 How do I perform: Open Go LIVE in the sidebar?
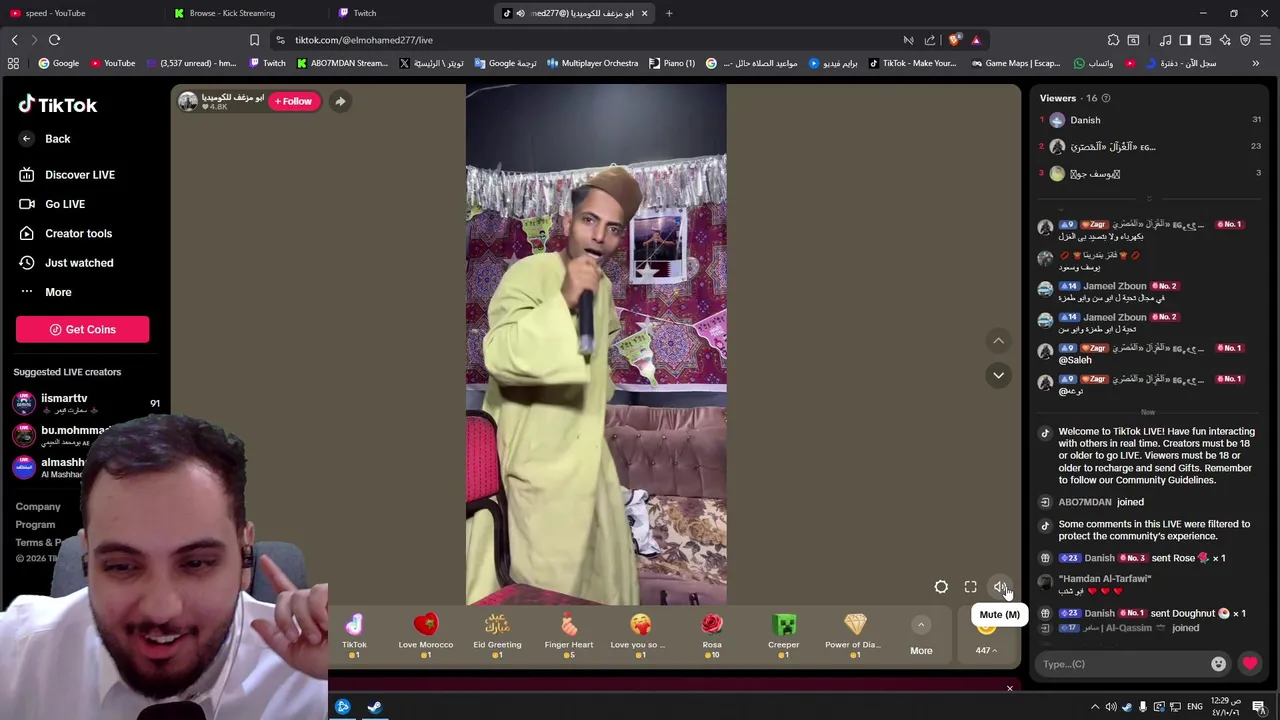(53, 204)
